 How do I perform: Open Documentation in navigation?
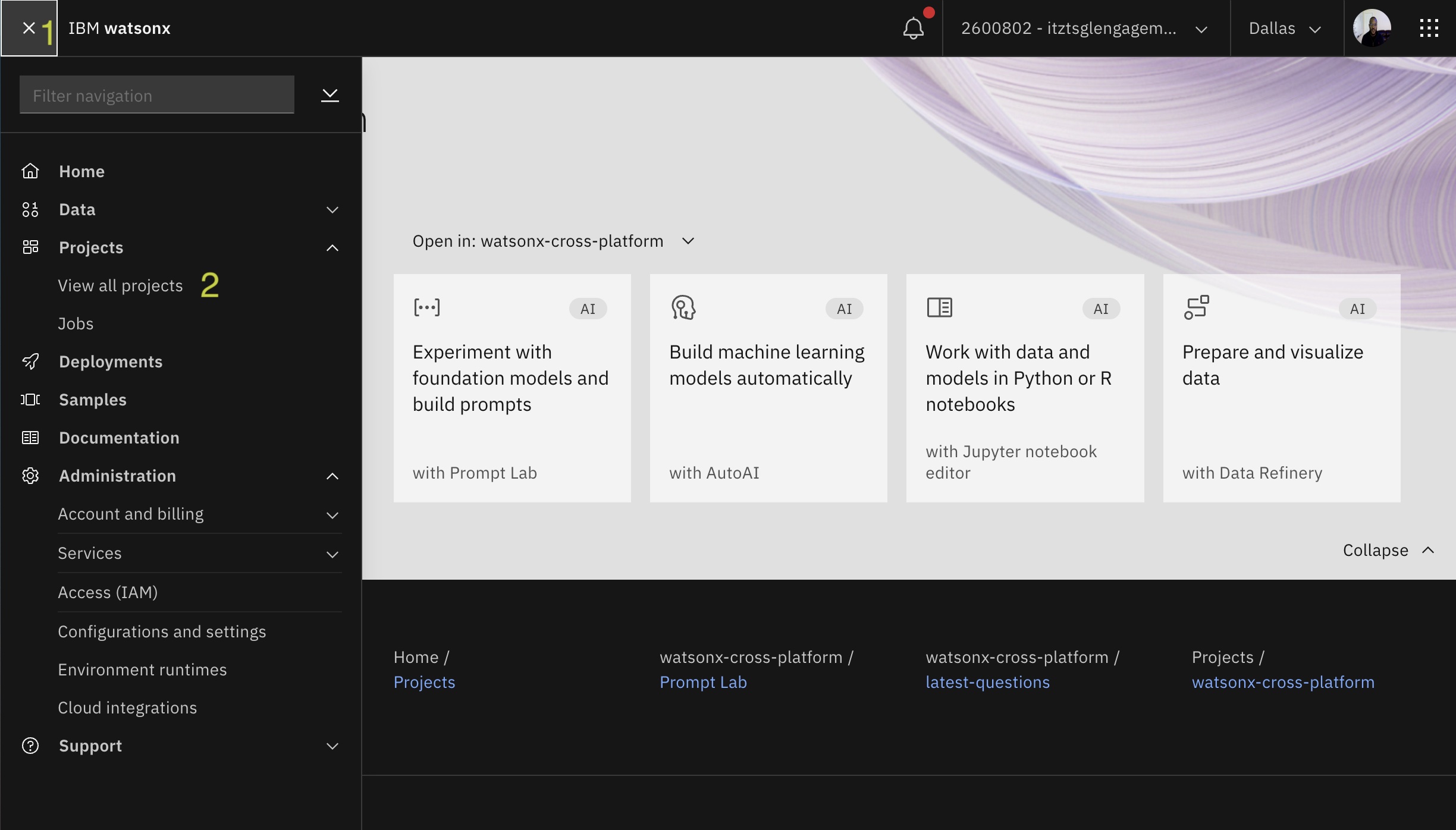tap(119, 438)
